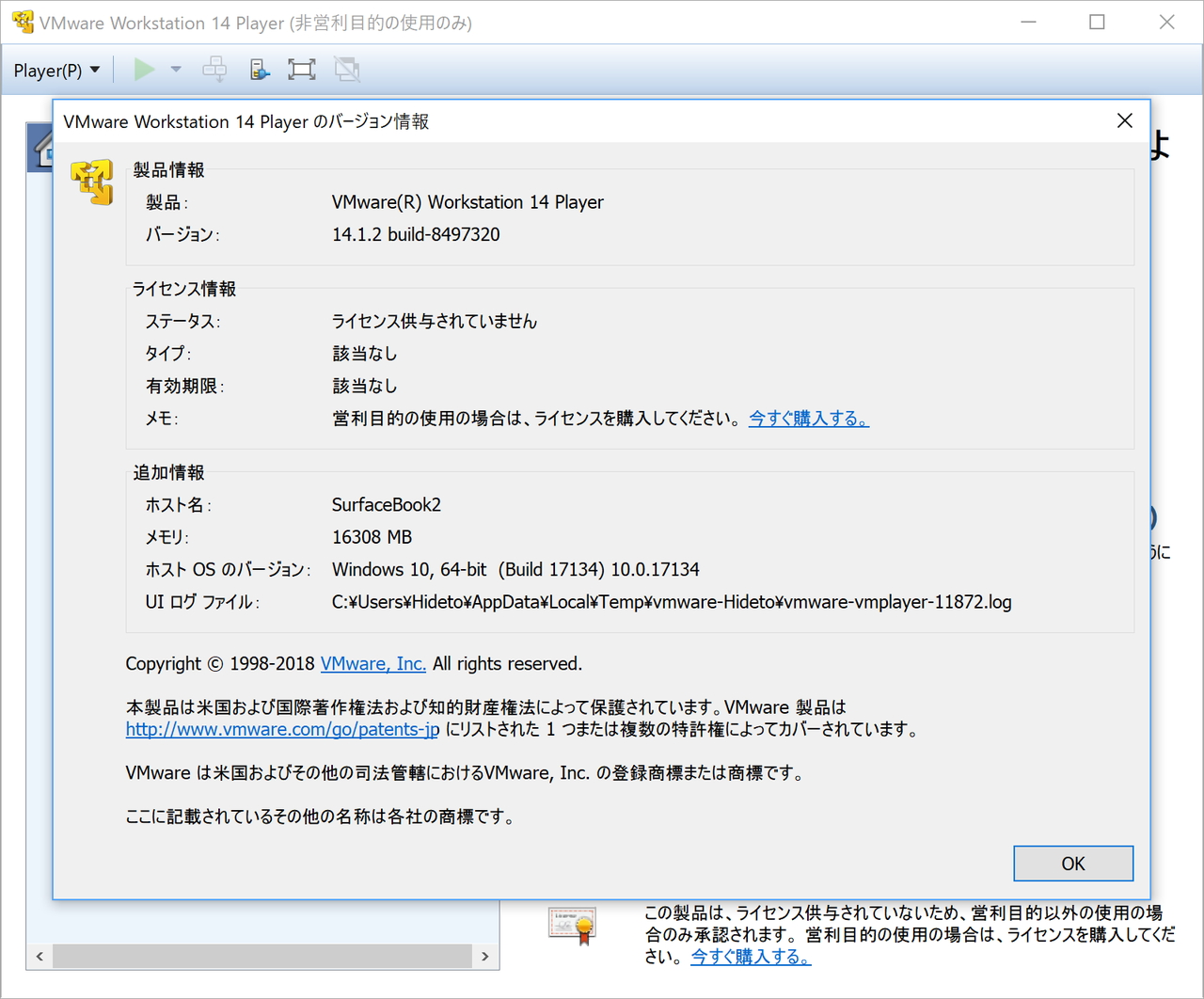Click the Unity mode toolbar icon
The height and width of the screenshot is (999, 1204).
pos(347,69)
